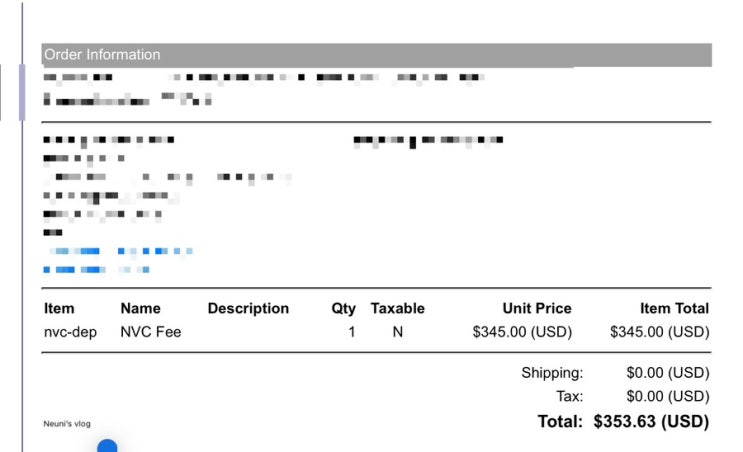Click the Name column header
Image resolution: width=743 pixels, height=452 pixels.
140,308
